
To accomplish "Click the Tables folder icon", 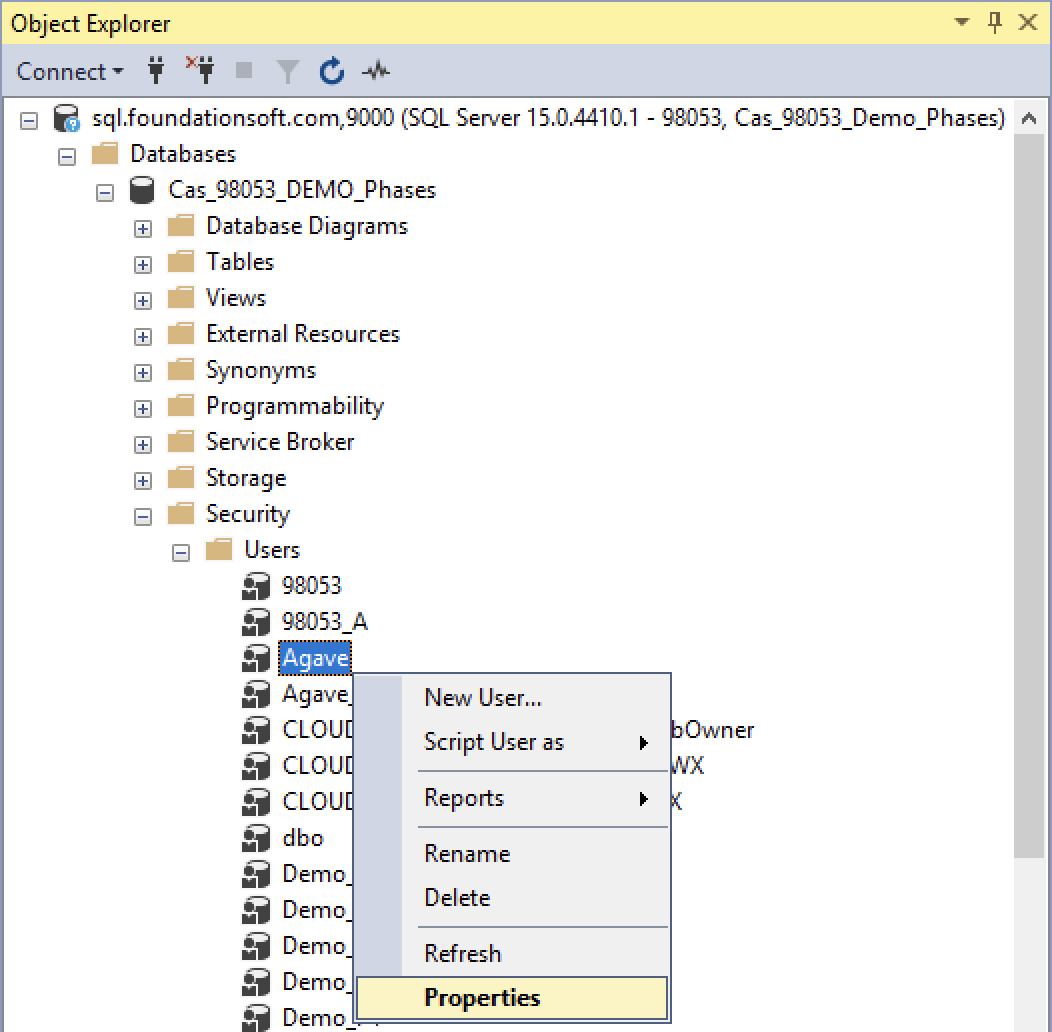I will click(180, 261).
